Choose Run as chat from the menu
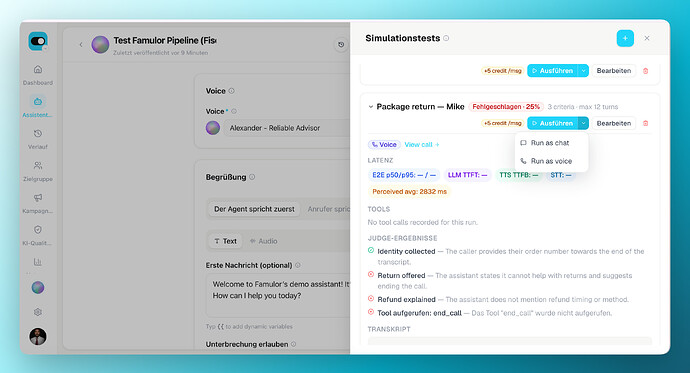This screenshot has width=690, height=373. (x=551, y=143)
